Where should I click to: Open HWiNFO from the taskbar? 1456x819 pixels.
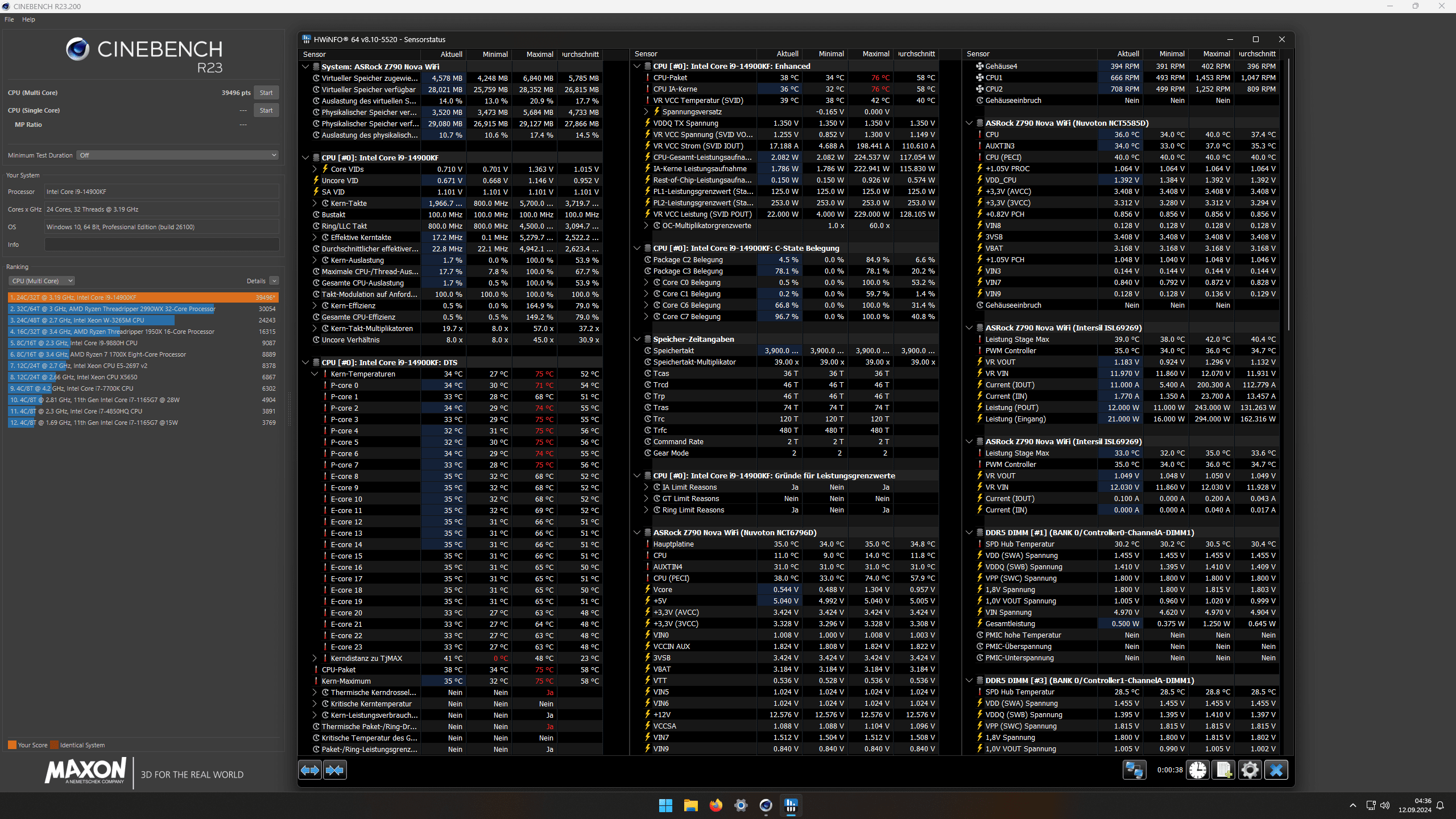click(791, 805)
